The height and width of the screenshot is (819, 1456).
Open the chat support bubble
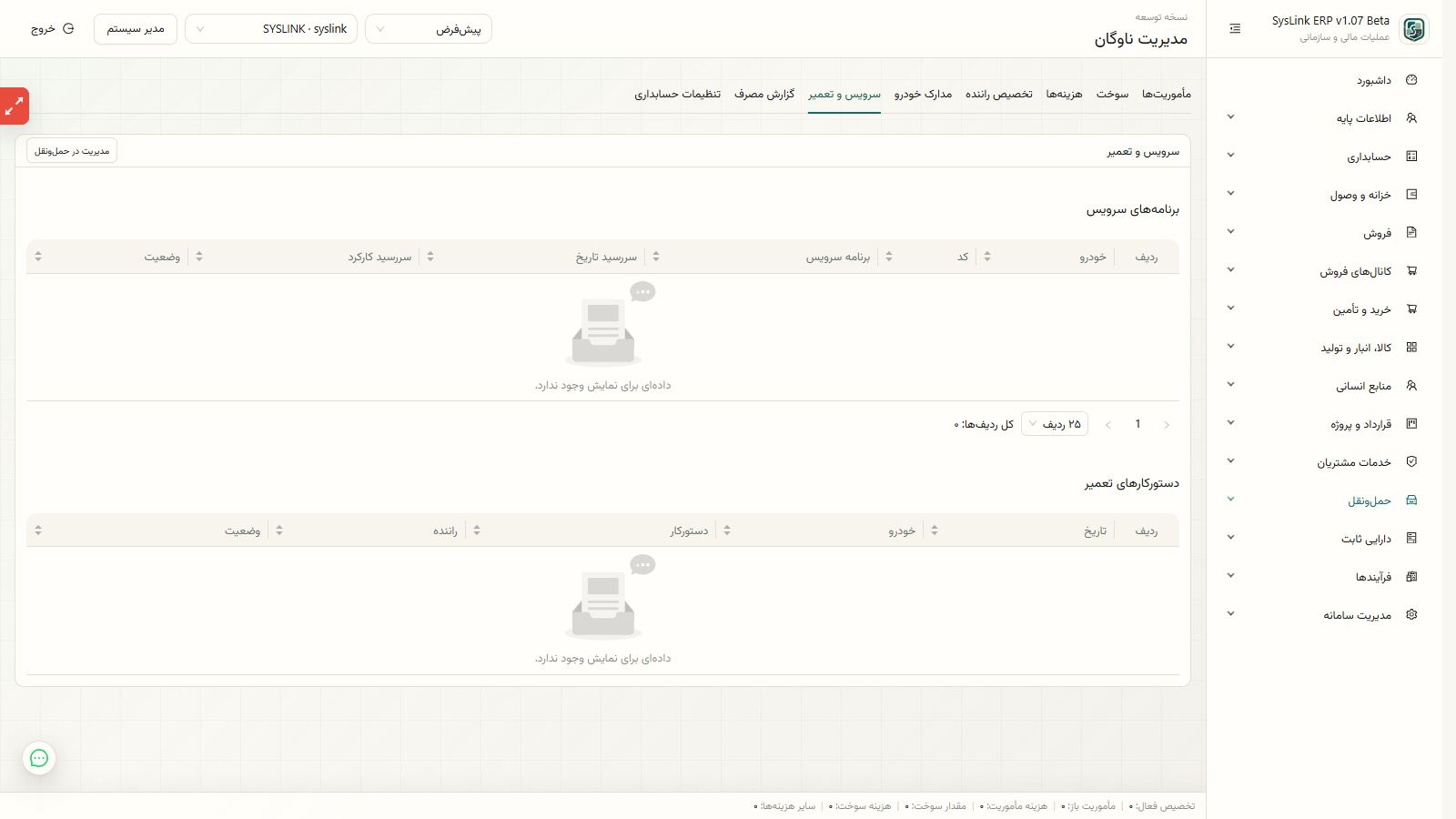(39, 758)
